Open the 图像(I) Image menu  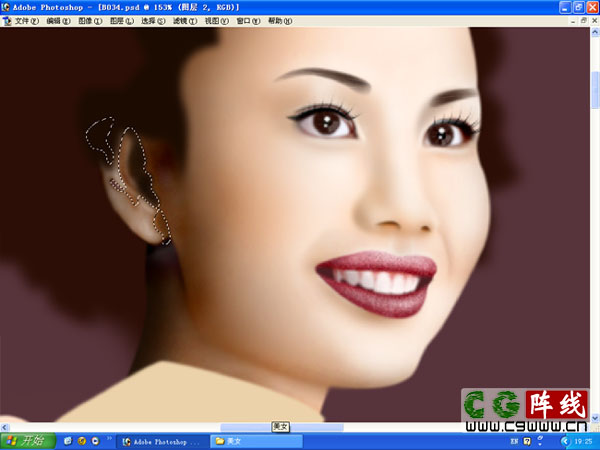coord(90,21)
